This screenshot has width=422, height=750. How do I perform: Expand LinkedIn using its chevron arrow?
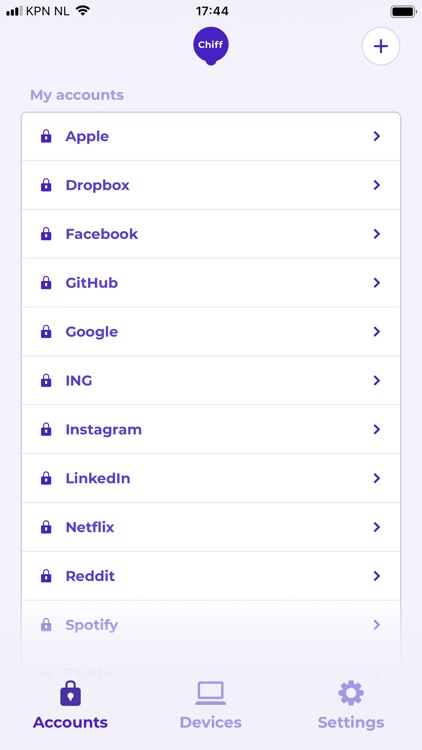coord(377,478)
